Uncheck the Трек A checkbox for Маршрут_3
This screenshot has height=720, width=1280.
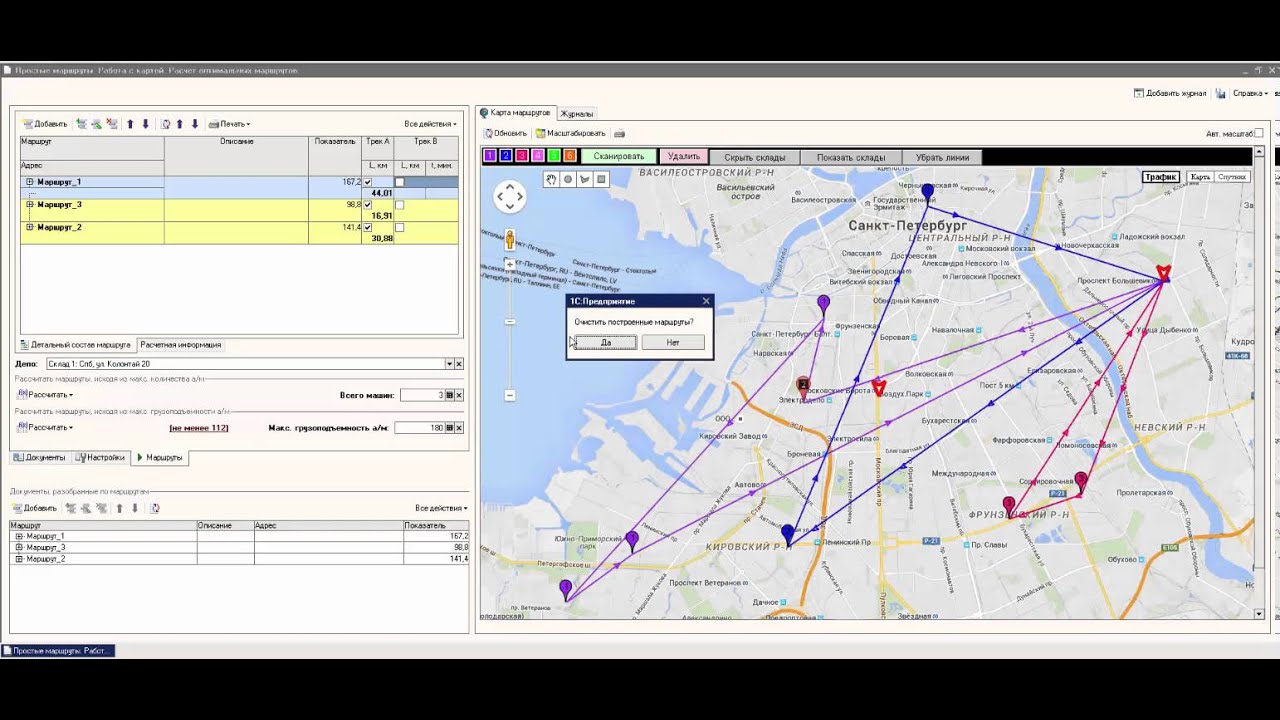click(368, 204)
